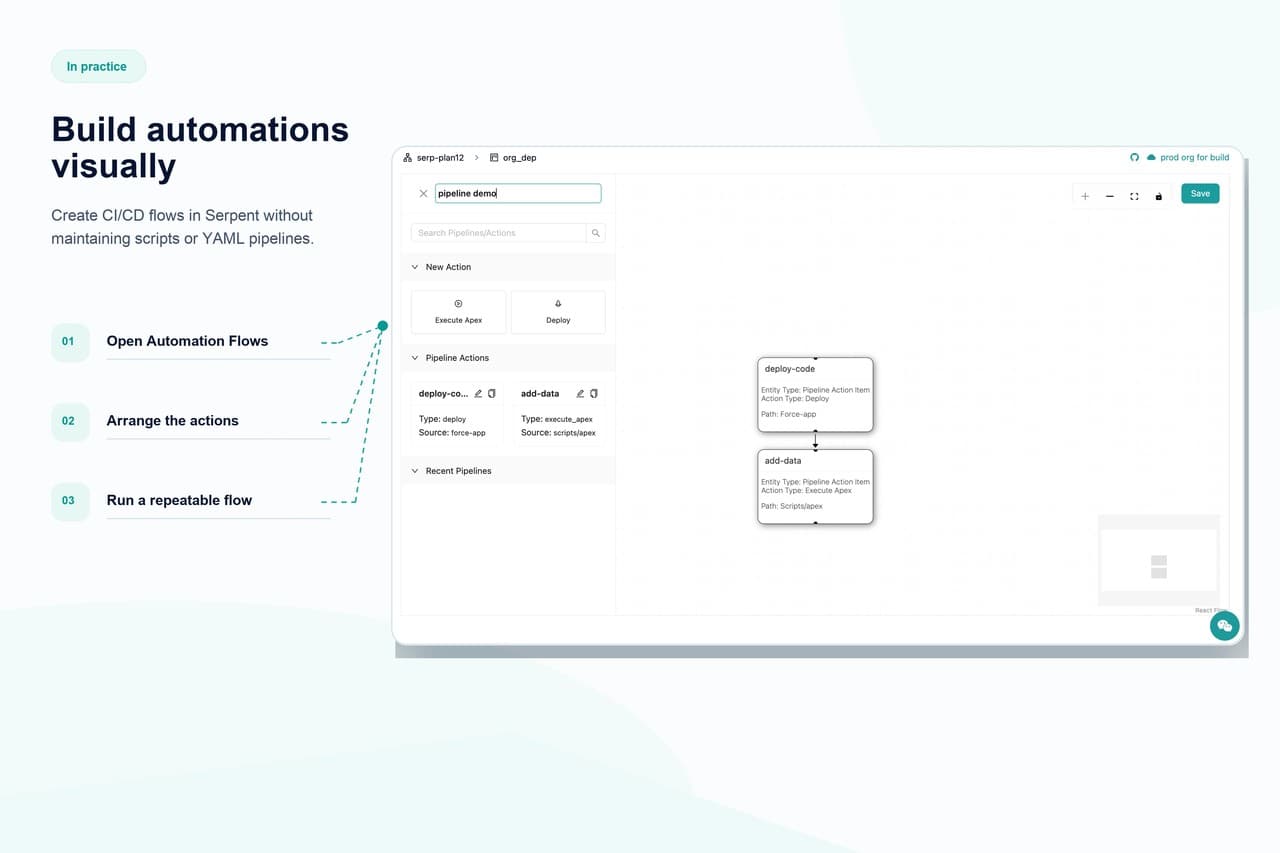
Task: Click the canvas minimap
Action: click(1159, 560)
